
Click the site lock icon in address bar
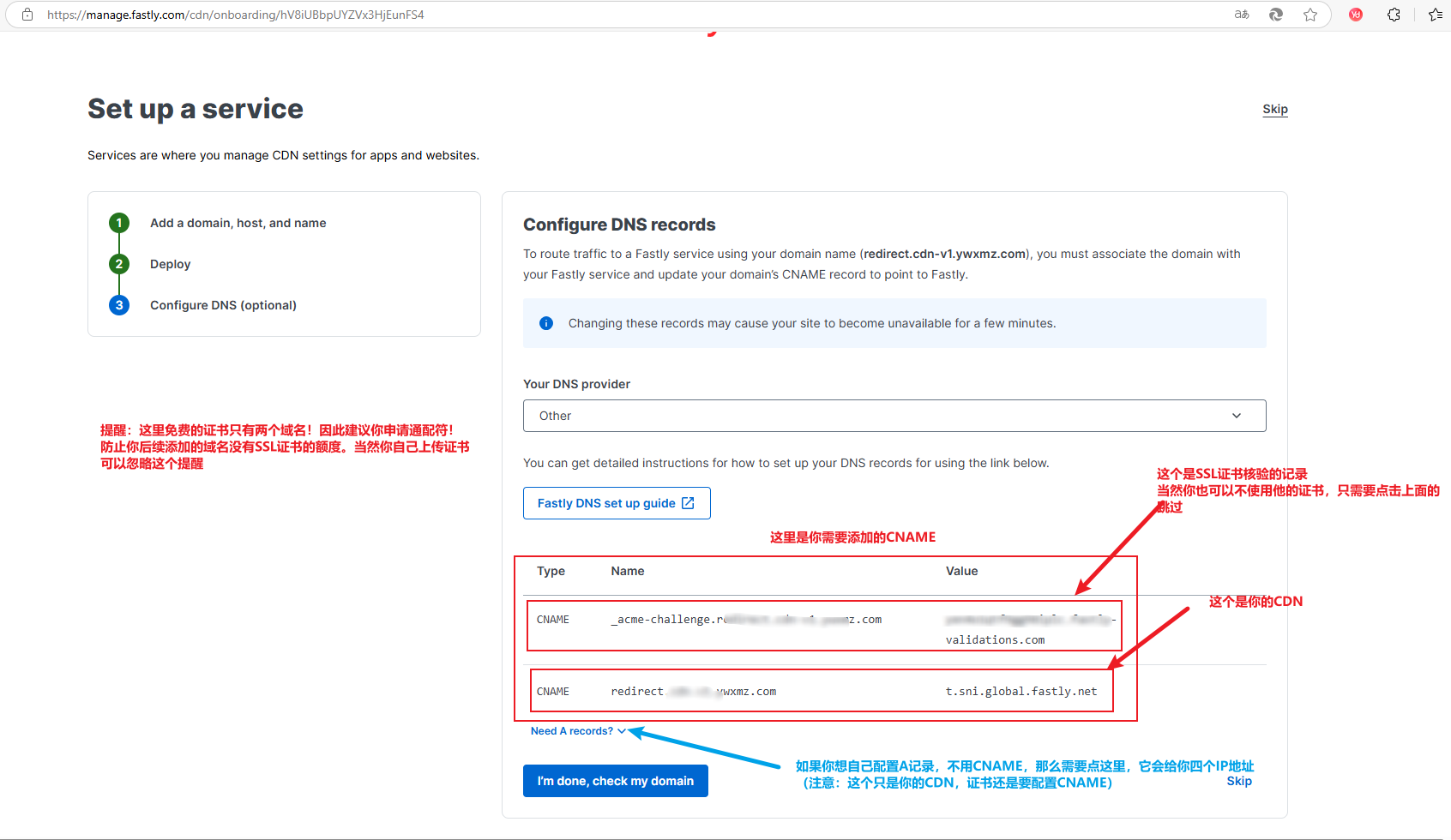click(x=27, y=15)
